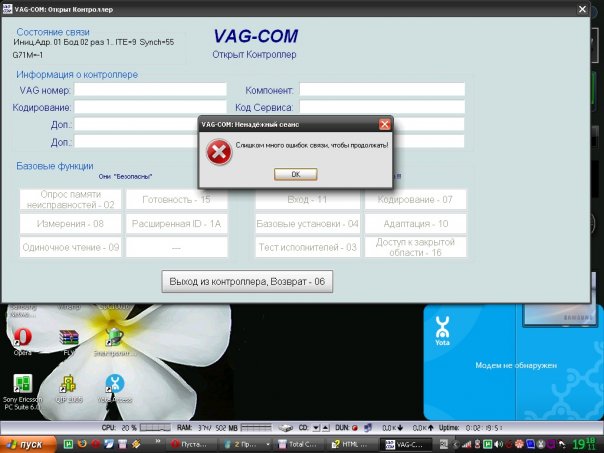Click 'Кодирование - 07' button

[x=415, y=200]
